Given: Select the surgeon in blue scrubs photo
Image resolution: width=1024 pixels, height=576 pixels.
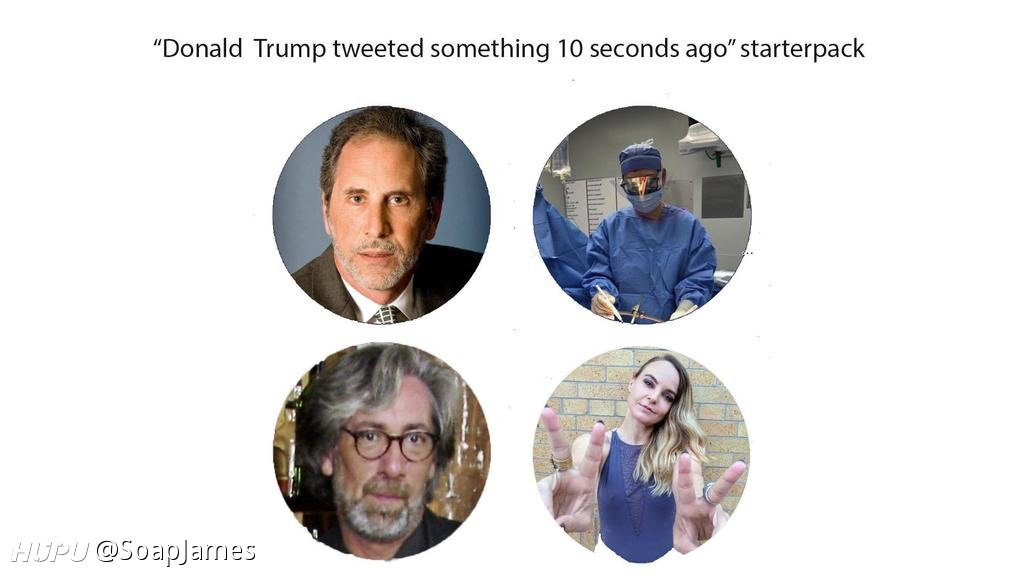Looking at the screenshot, I should pyautogui.click(x=643, y=214).
